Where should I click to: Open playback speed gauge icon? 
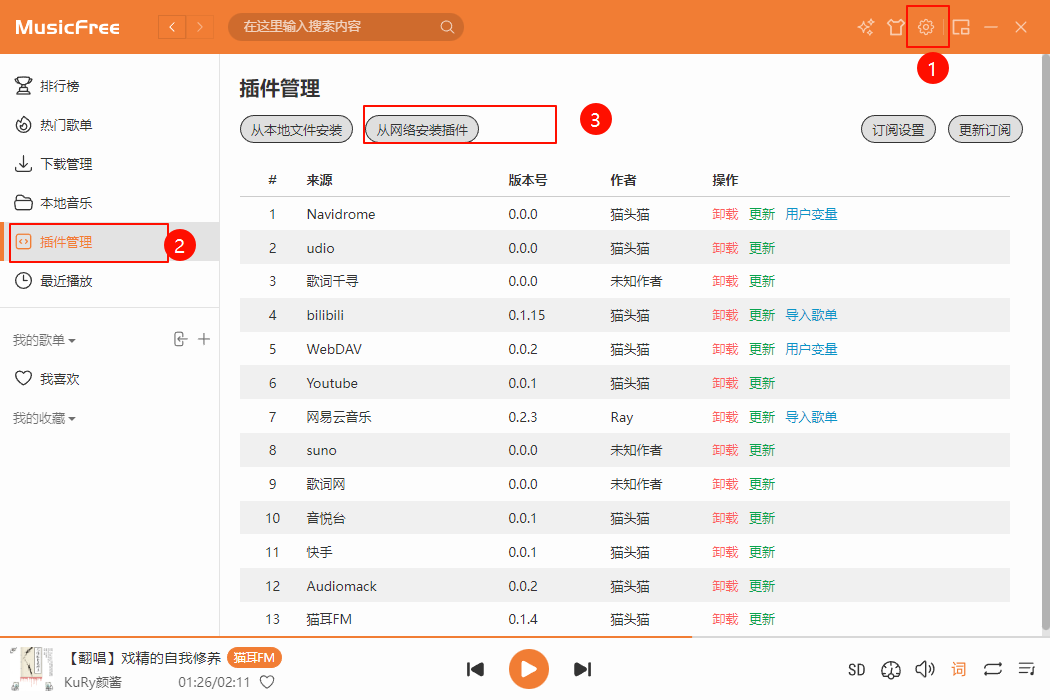click(891, 669)
